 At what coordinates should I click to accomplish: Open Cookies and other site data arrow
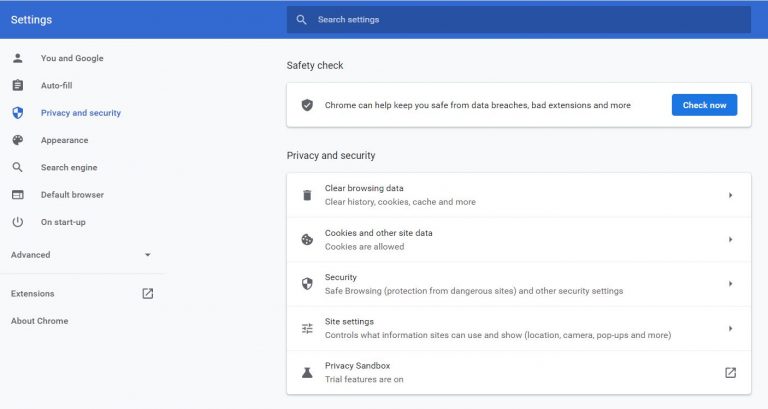[730, 240]
